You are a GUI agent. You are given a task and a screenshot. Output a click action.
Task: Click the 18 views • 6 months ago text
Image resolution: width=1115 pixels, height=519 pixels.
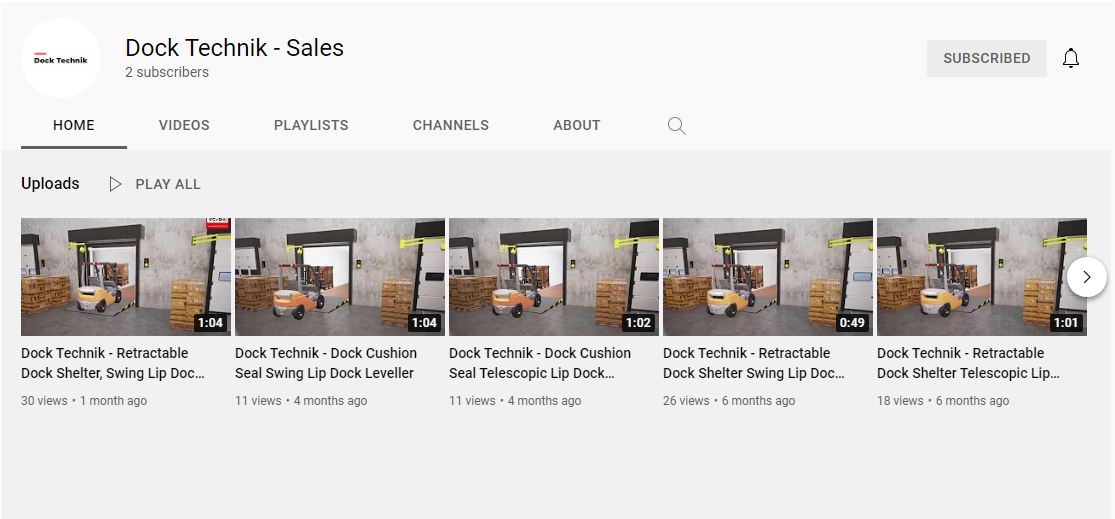(943, 401)
